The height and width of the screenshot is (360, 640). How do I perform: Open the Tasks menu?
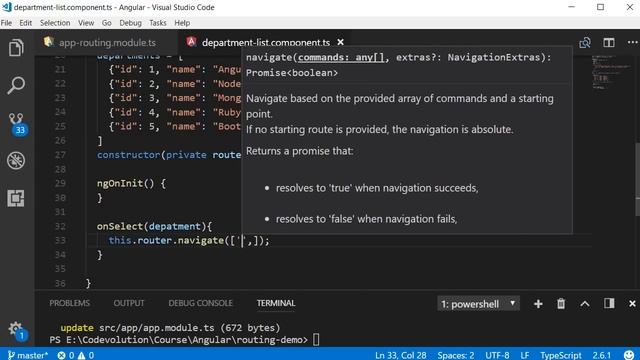click(x=158, y=23)
